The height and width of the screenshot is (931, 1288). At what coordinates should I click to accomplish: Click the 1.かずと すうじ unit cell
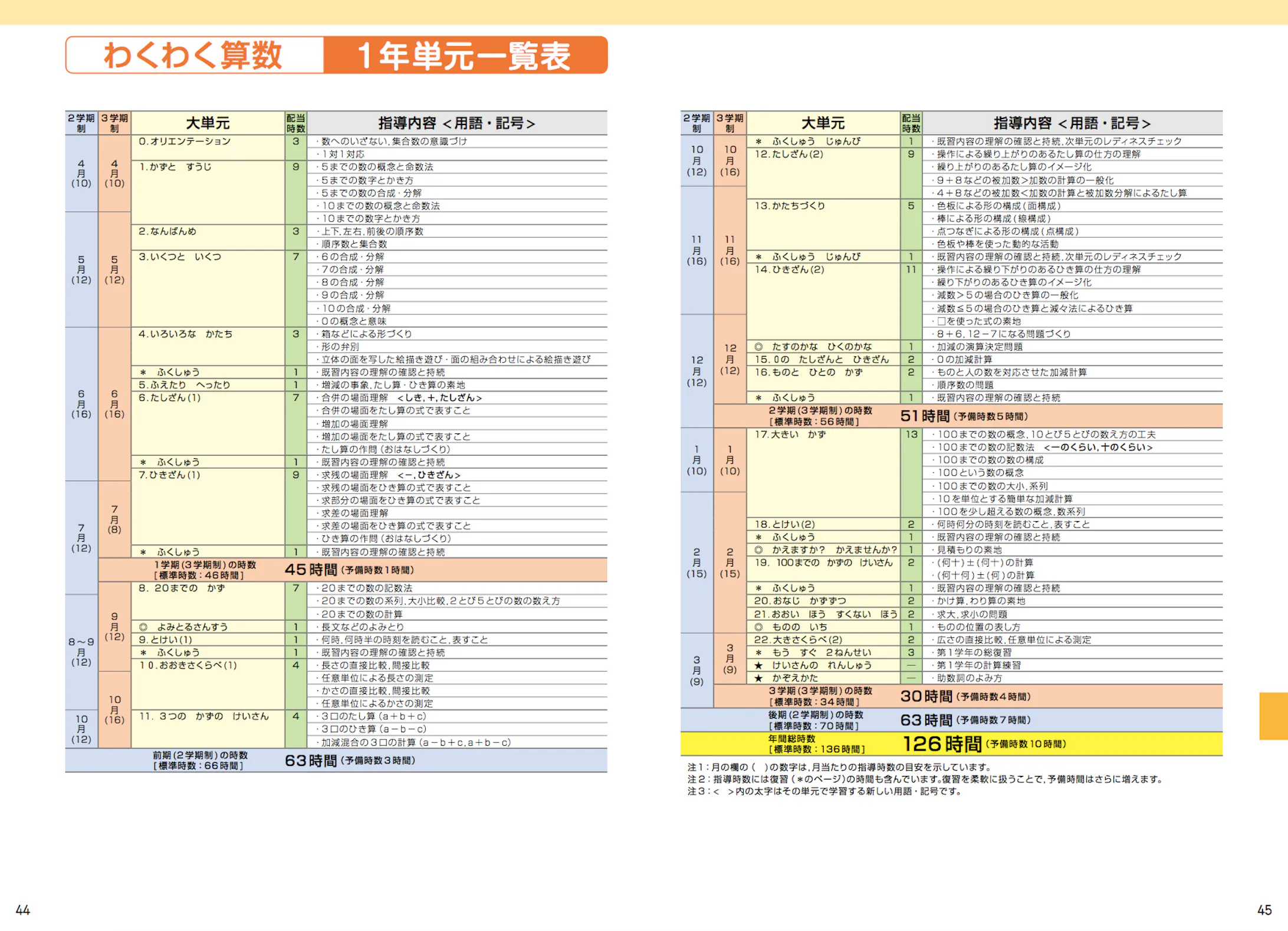(x=177, y=167)
